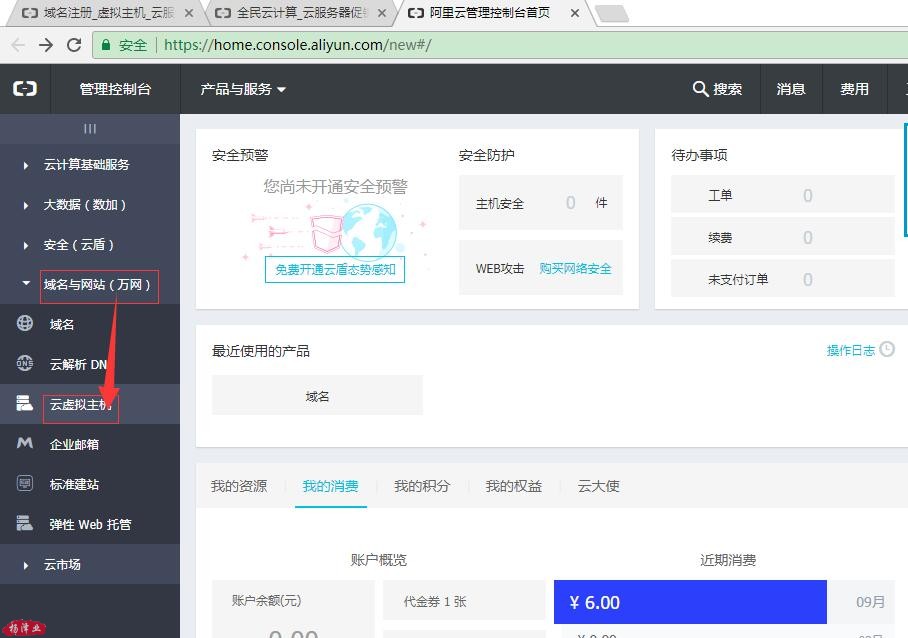This screenshot has height=638, width=908.
Task: Click 免费开通云盾态势感知 button
Action: point(335,269)
